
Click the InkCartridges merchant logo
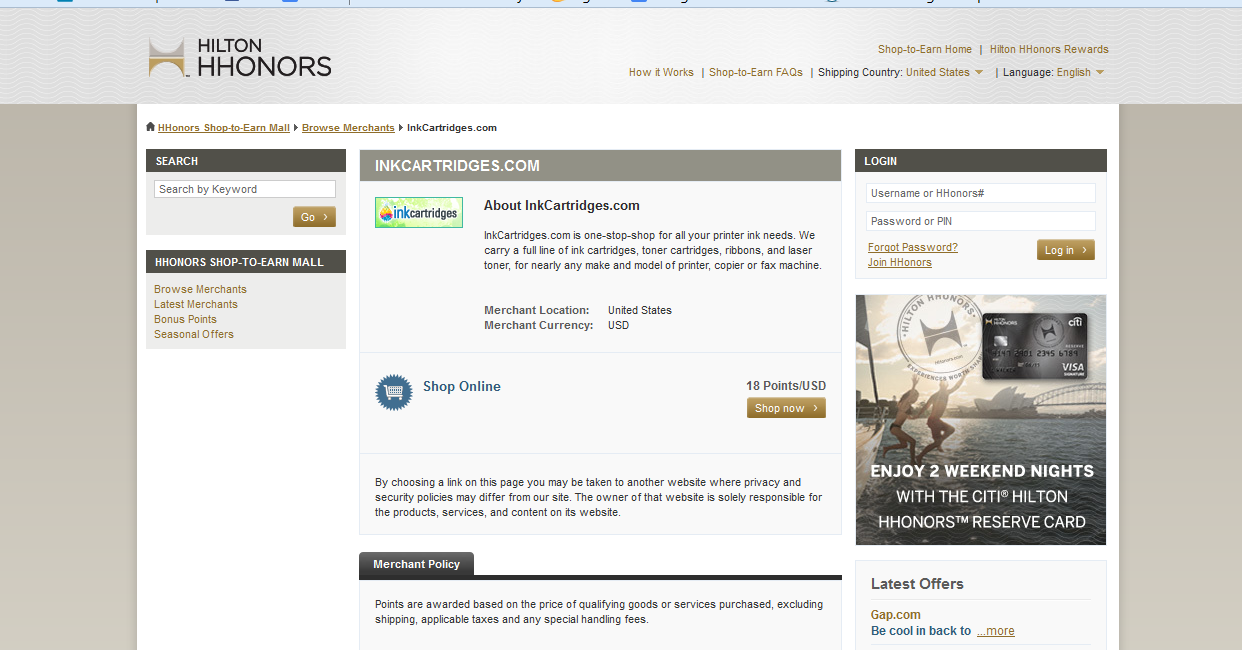tap(418, 212)
